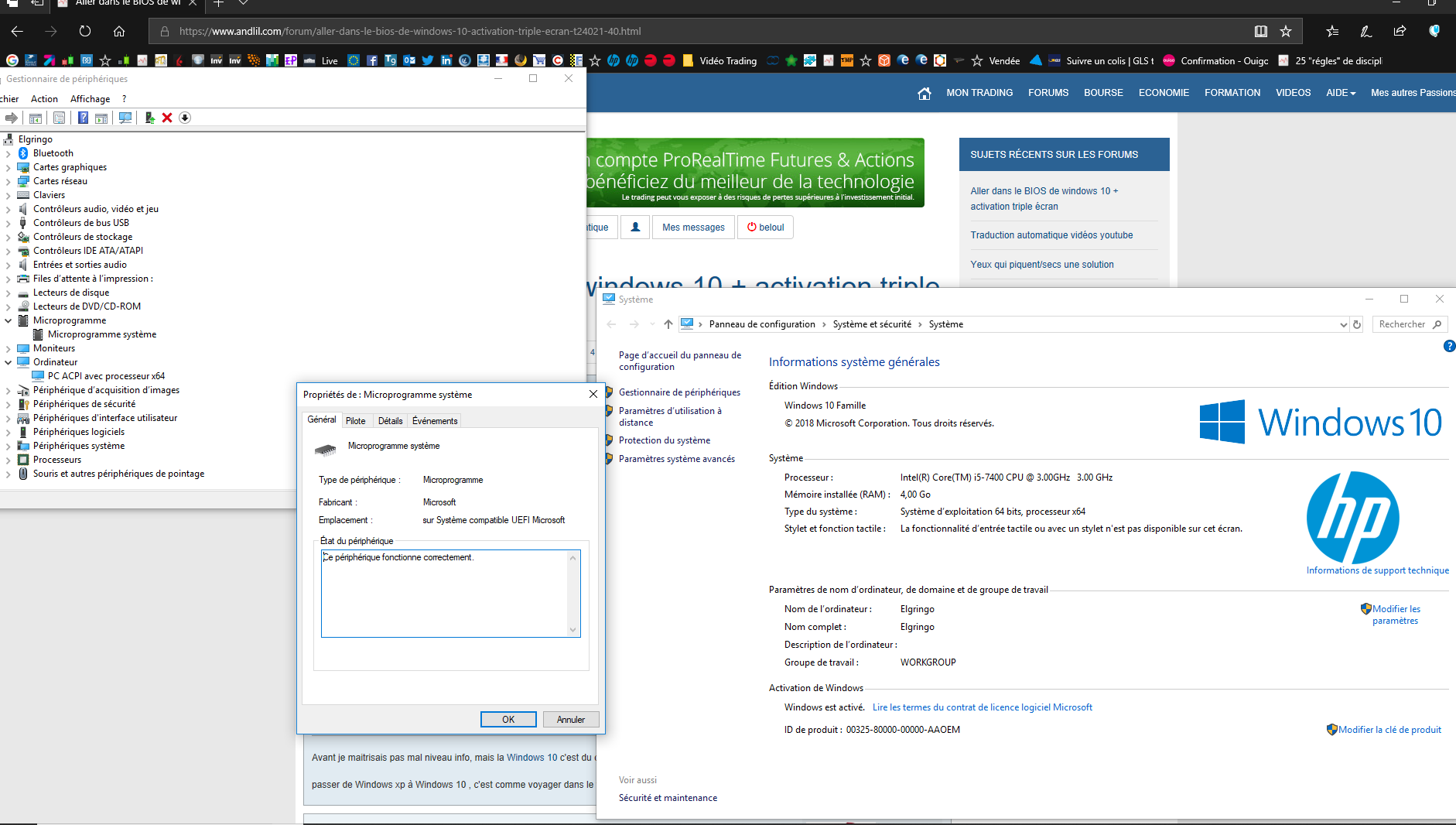Screen dimensions: 1456x825
Task: Click OK in the properties dialog
Action: [x=508, y=720]
